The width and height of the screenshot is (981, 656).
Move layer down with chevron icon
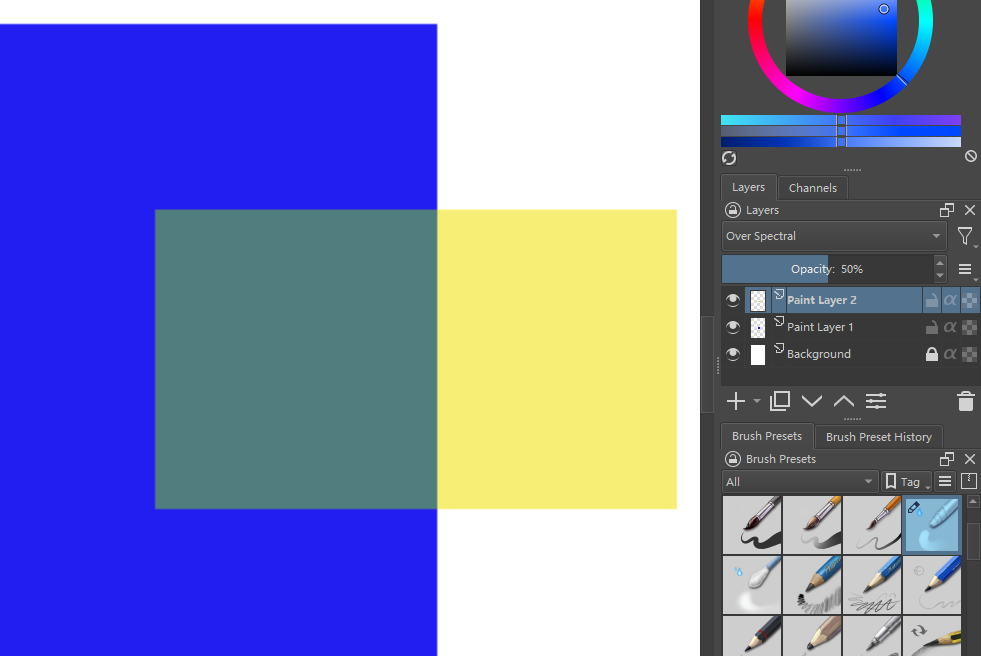811,401
